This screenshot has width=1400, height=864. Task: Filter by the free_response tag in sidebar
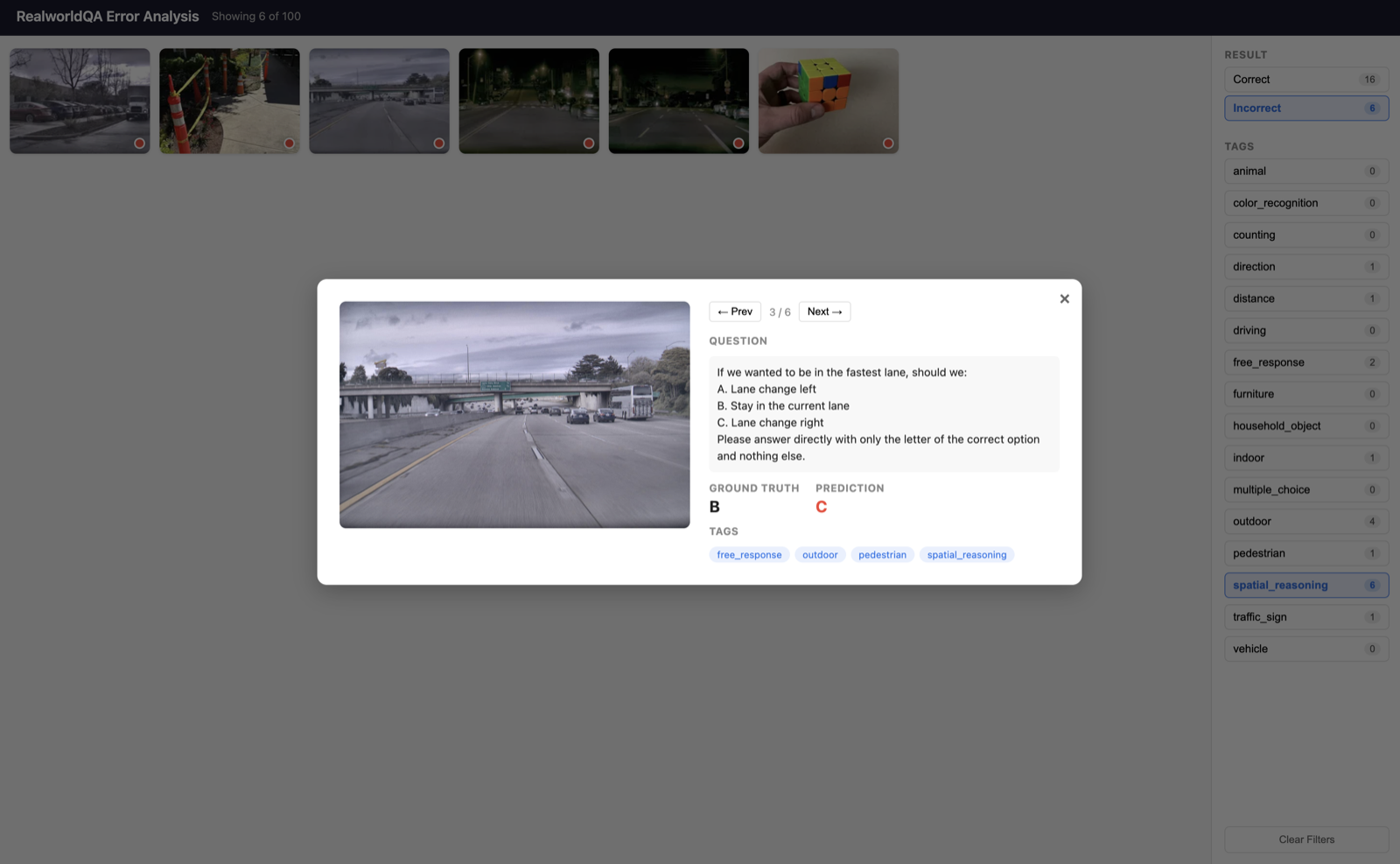pyautogui.click(x=1306, y=362)
